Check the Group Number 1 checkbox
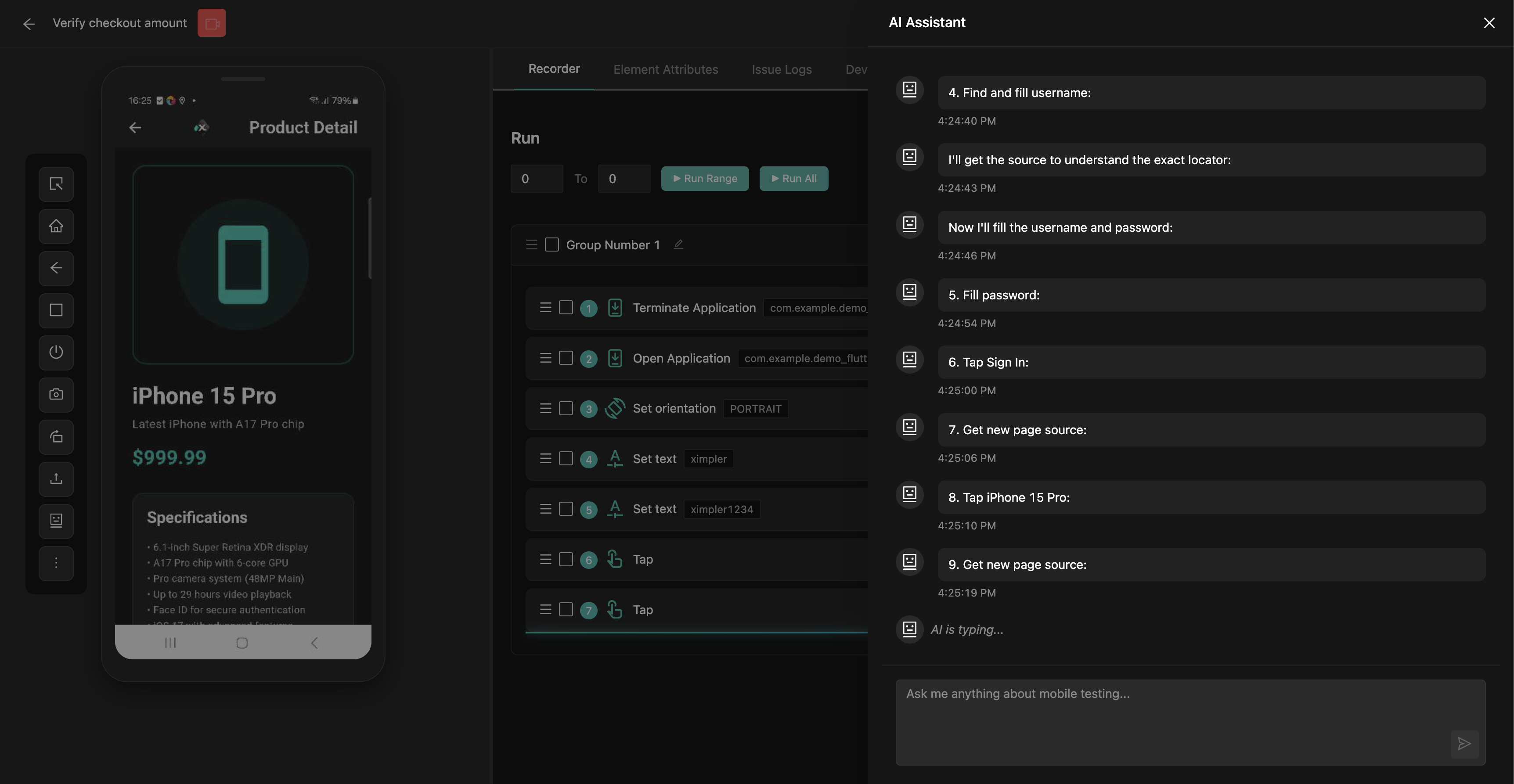 point(552,245)
